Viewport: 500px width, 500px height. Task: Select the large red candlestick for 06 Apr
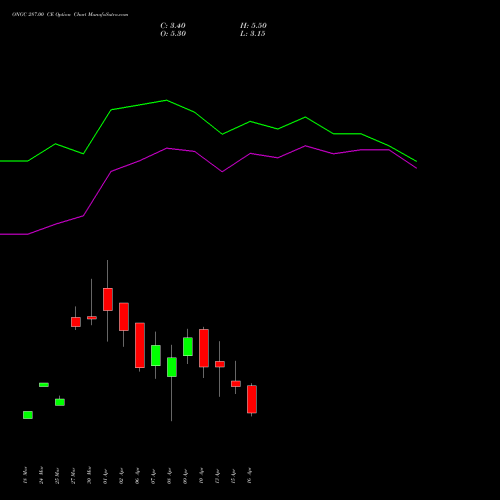pyautogui.click(x=140, y=345)
